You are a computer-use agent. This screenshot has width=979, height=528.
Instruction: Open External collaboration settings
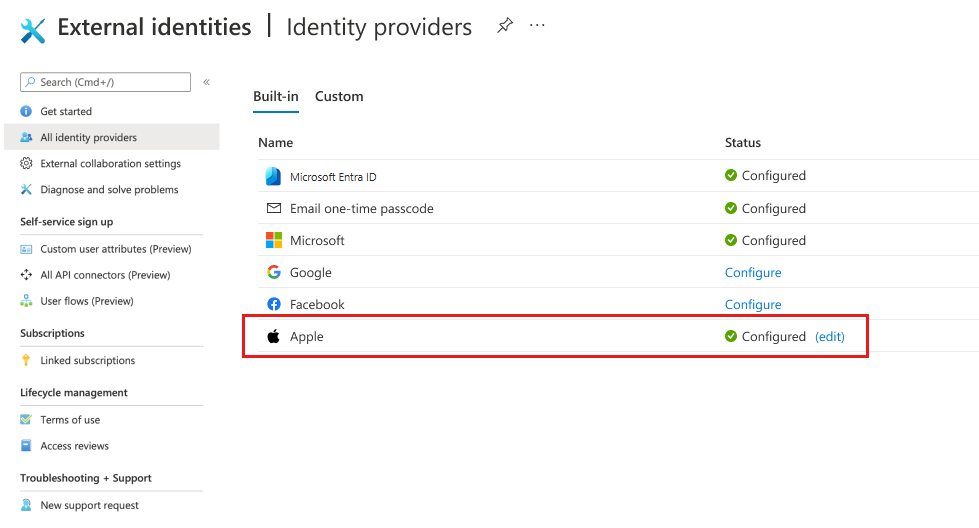tap(111, 164)
